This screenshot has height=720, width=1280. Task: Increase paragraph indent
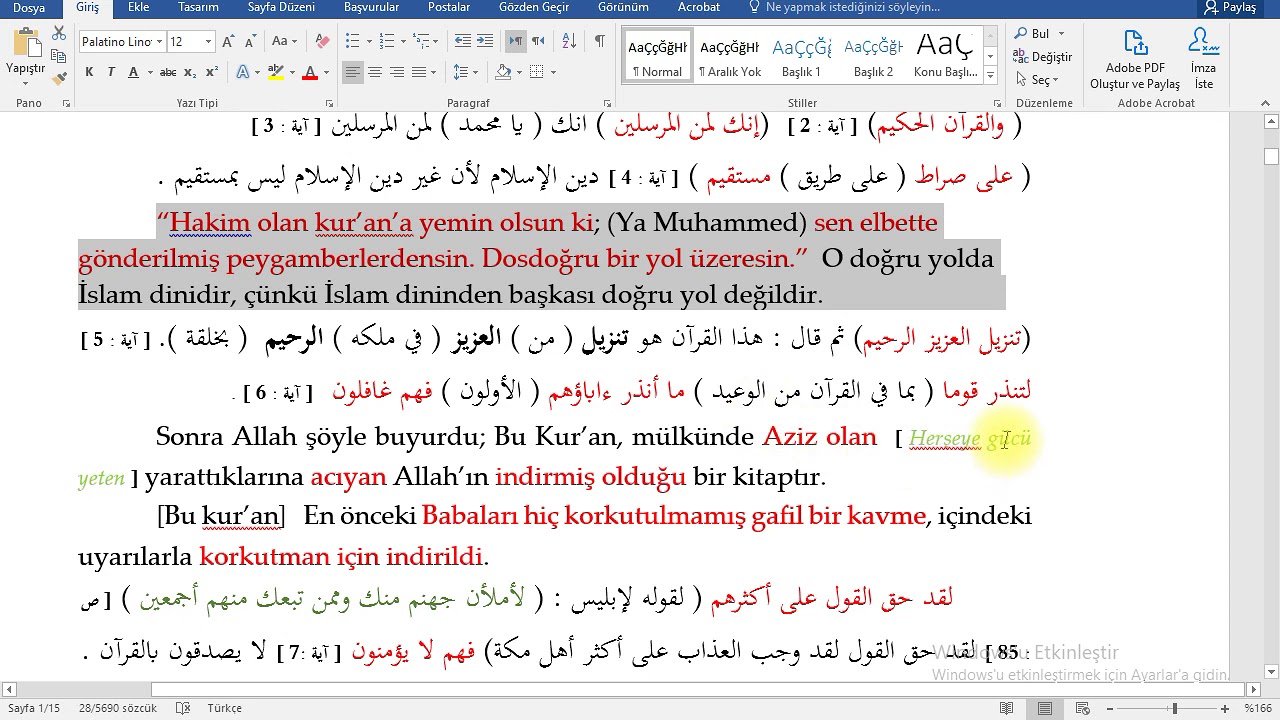[x=484, y=41]
